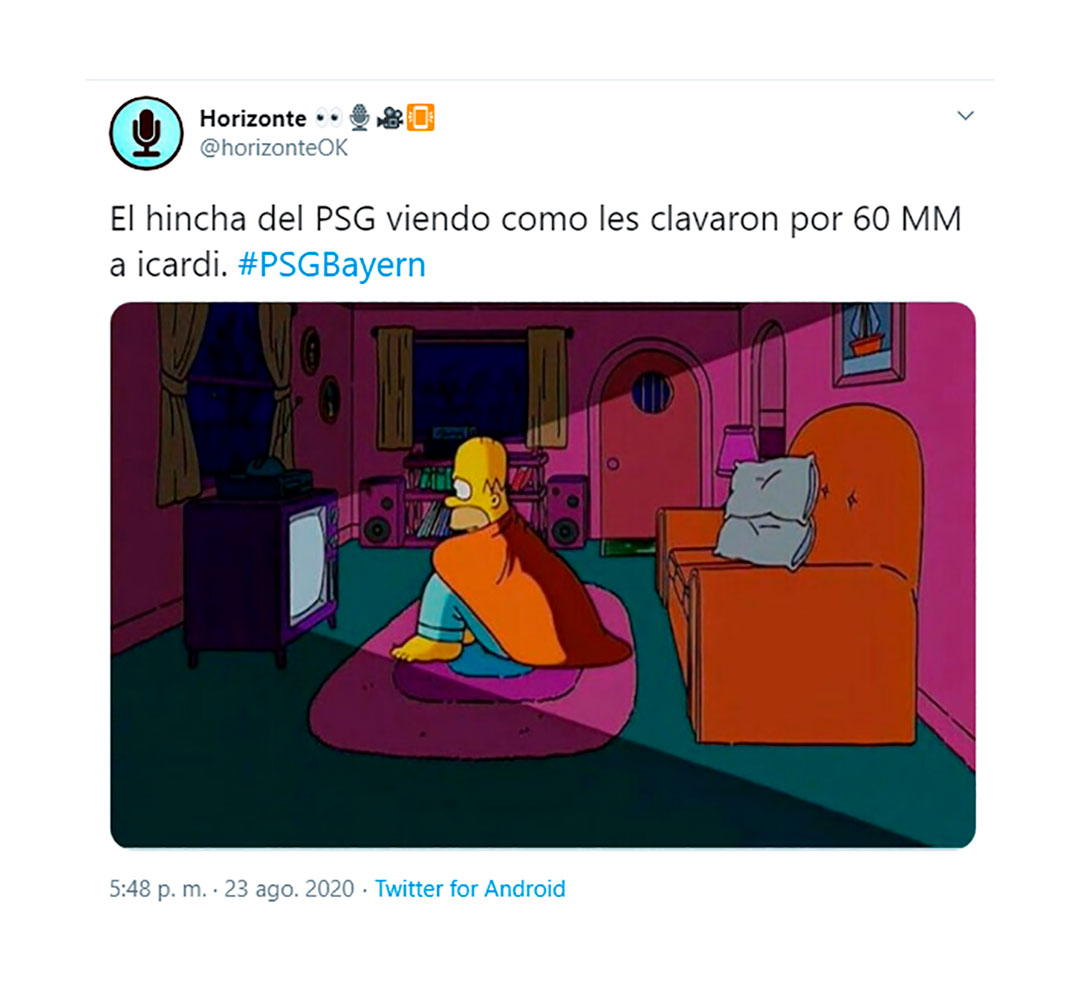Click the gray pillow on the couch
Image resolution: width=1080 pixels, height=994 pixels.
tap(768, 513)
